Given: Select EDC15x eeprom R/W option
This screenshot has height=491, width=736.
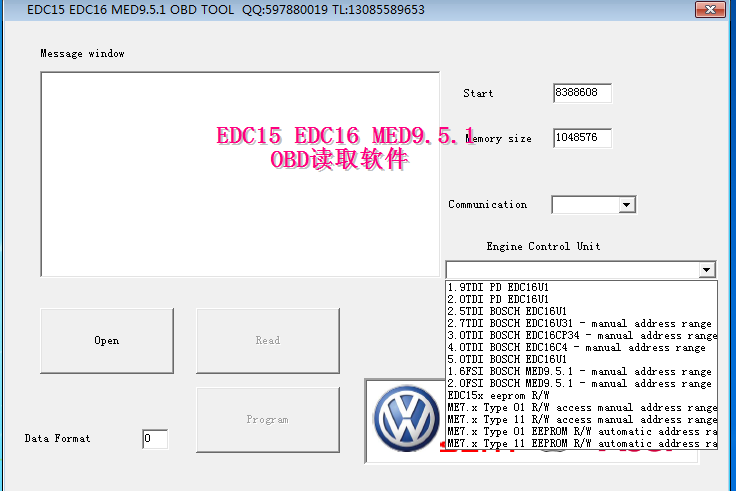Looking at the screenshot, I should tap(581, 396).
